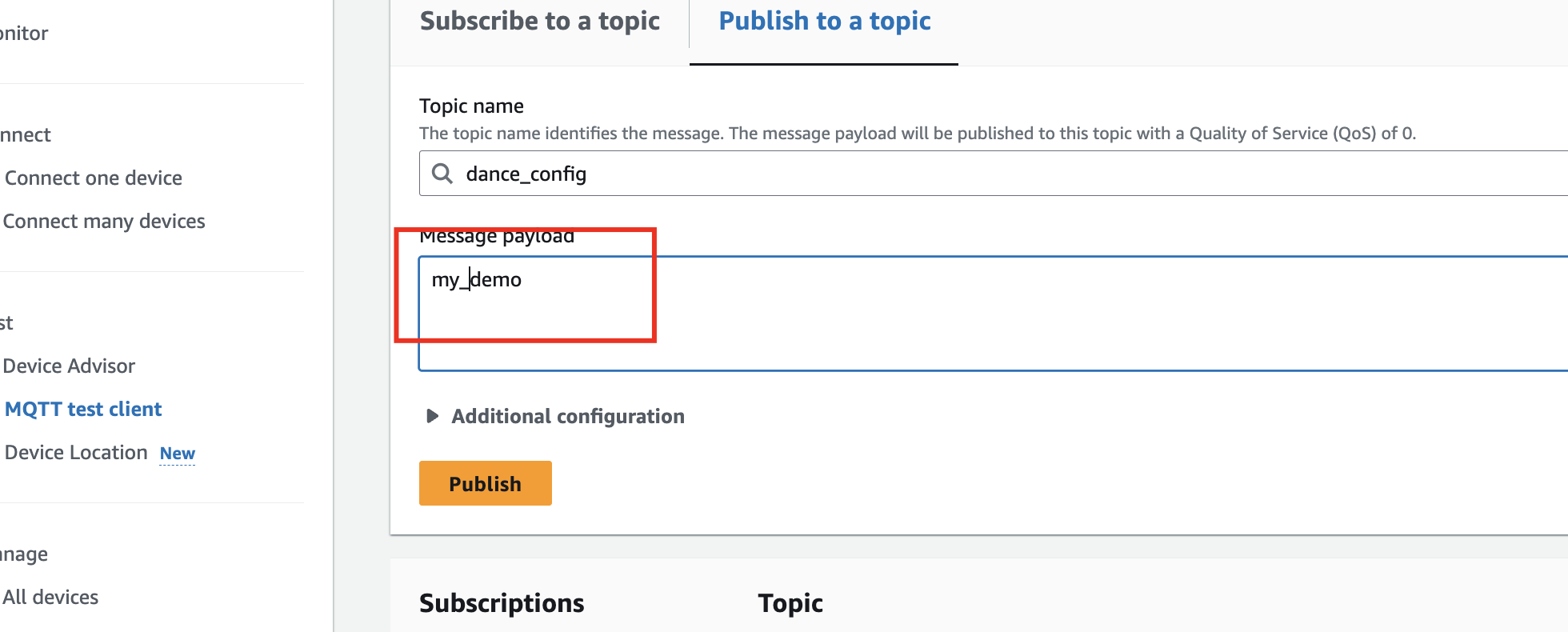
Task: Navigate to Device Location
Action: point(76,452)
